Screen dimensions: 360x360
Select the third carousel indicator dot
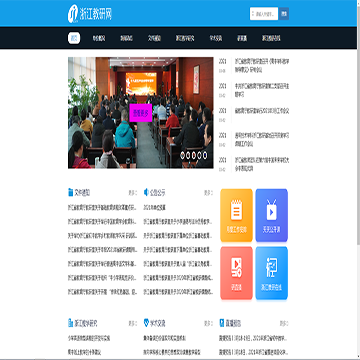[193, 155]
